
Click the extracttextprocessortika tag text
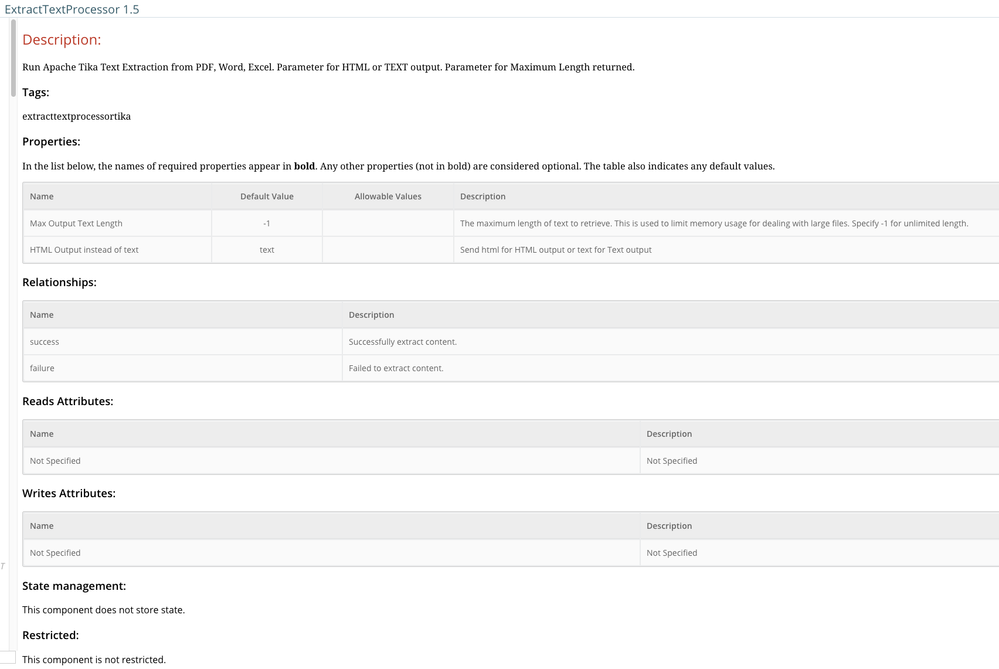tap(76, 116)
